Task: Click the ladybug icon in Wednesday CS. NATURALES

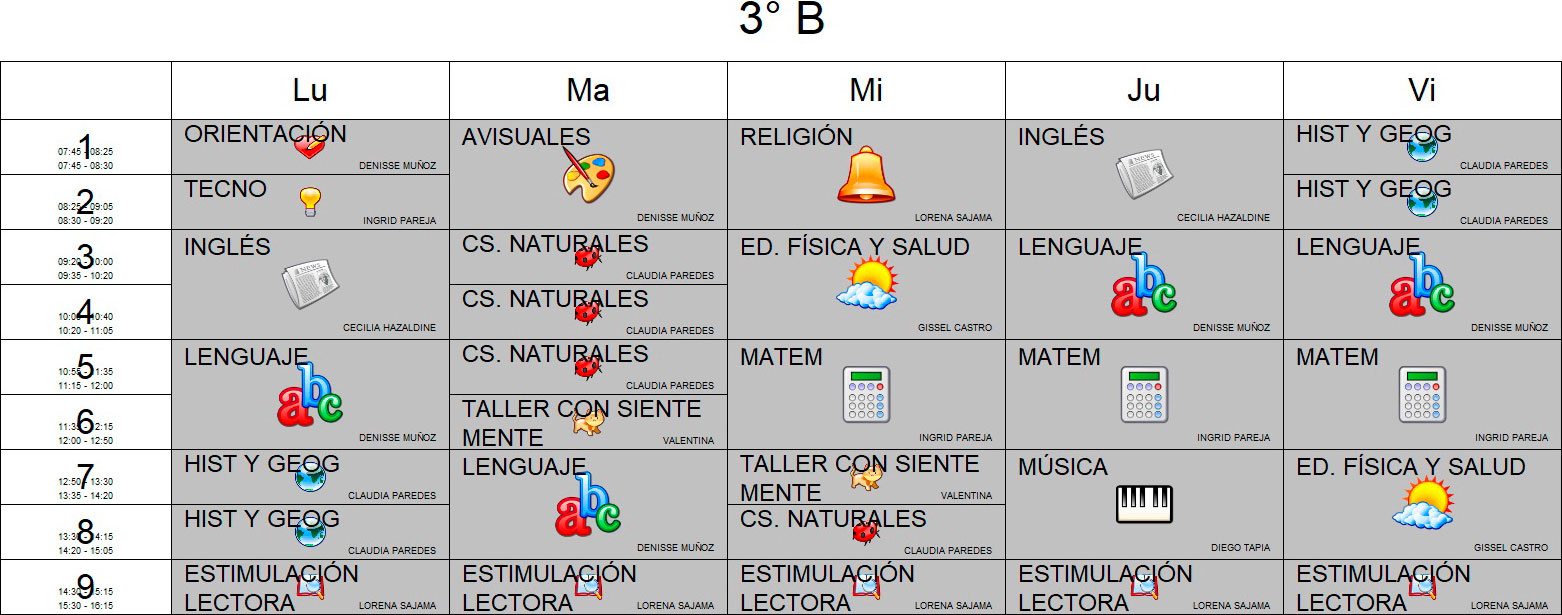Action: pyautogui.click(x=866, y=531)
